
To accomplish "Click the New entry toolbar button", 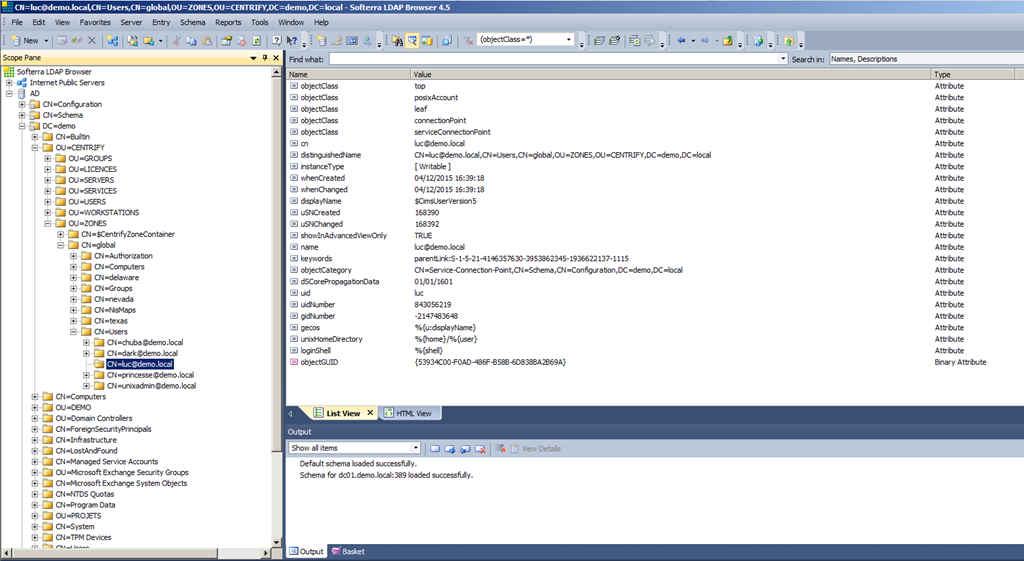I will pyautogui.click(x=25, y=40).
